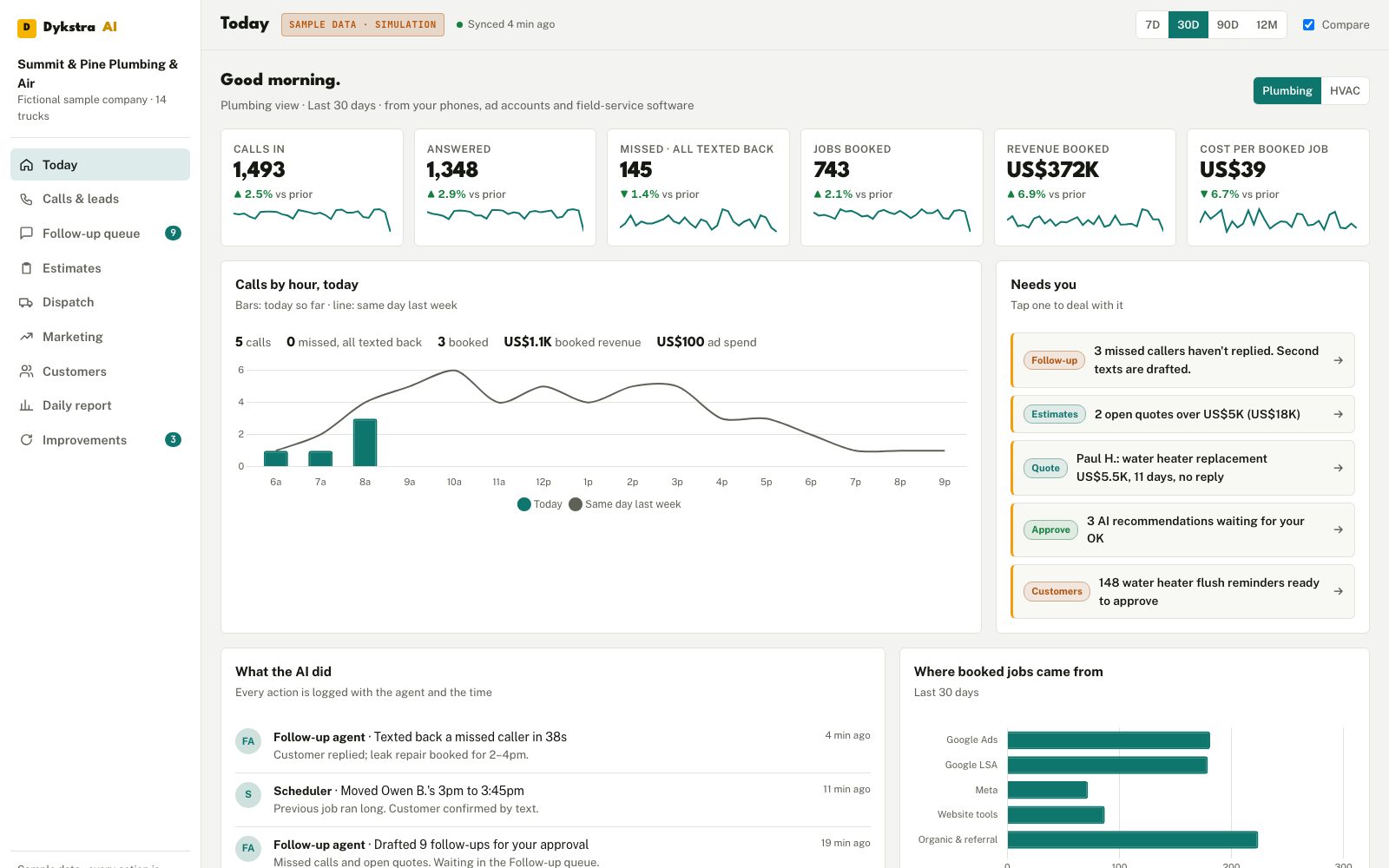Image resolution: width=1389 pixels, height=868 pixels.
Task: Click arrow on water heater flush reminders card
Action: 1338,591
